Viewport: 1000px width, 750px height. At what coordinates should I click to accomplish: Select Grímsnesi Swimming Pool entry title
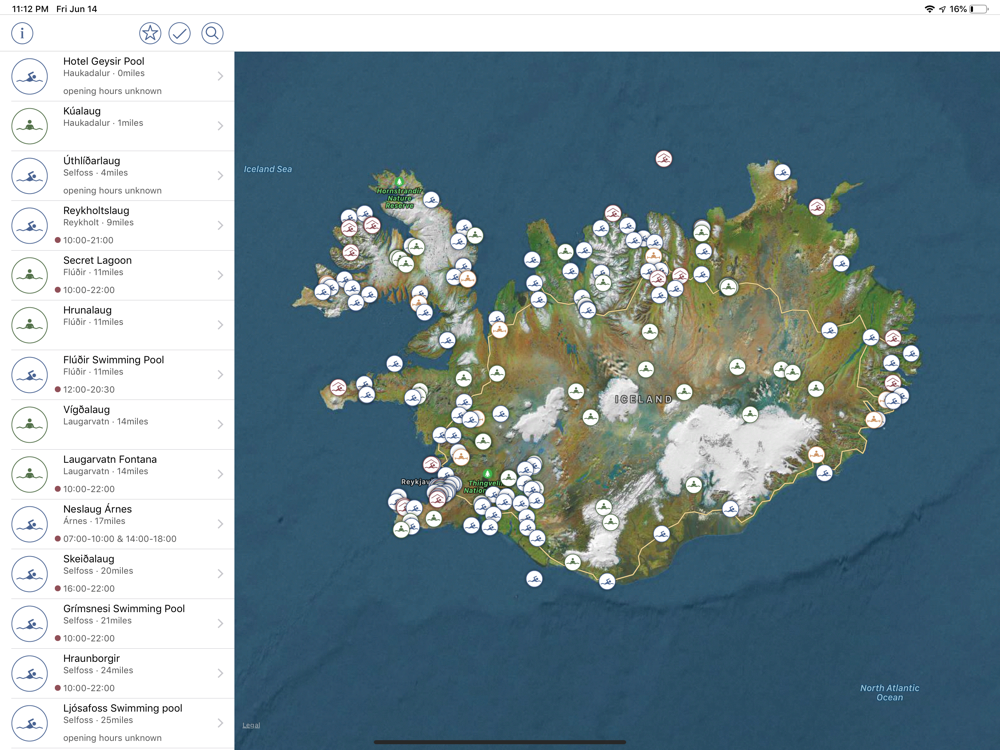pos(124,608)
